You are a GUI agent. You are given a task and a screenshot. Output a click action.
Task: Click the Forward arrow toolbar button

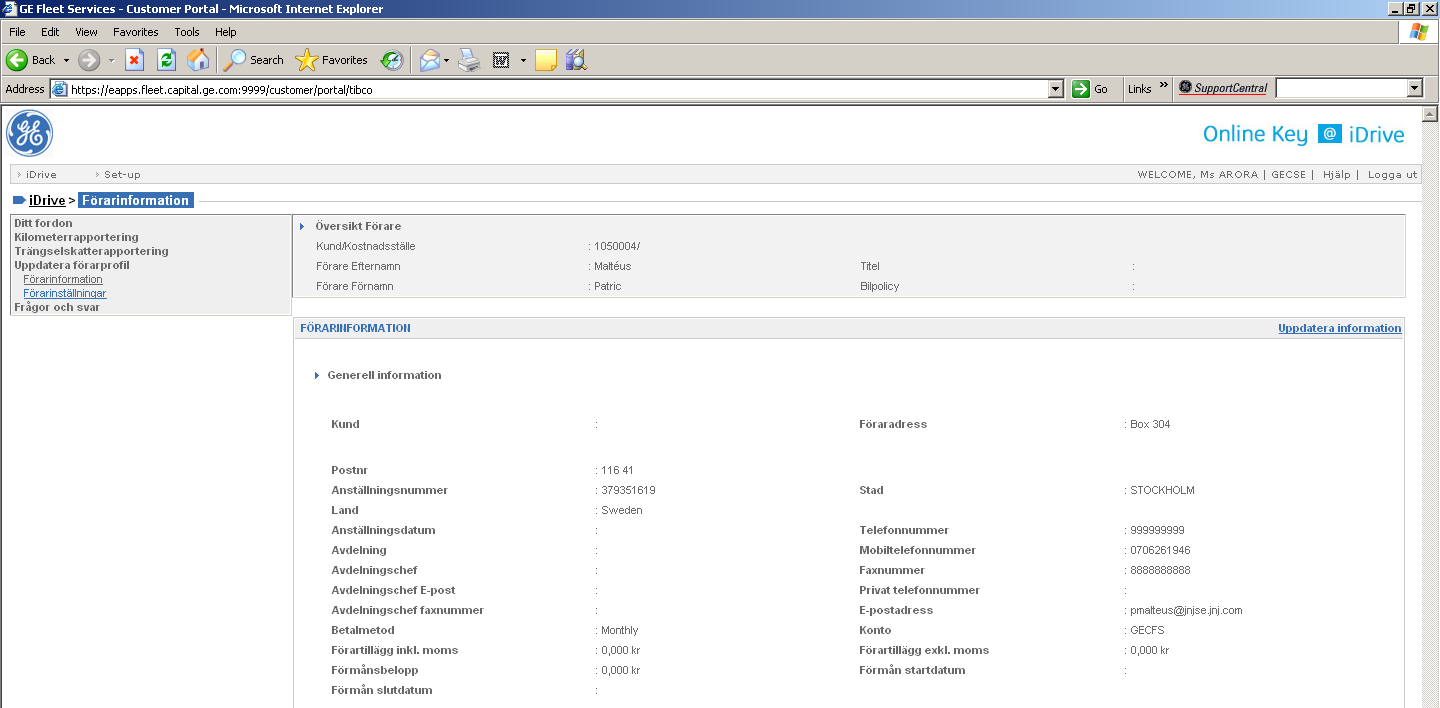[x=89, y=60]
